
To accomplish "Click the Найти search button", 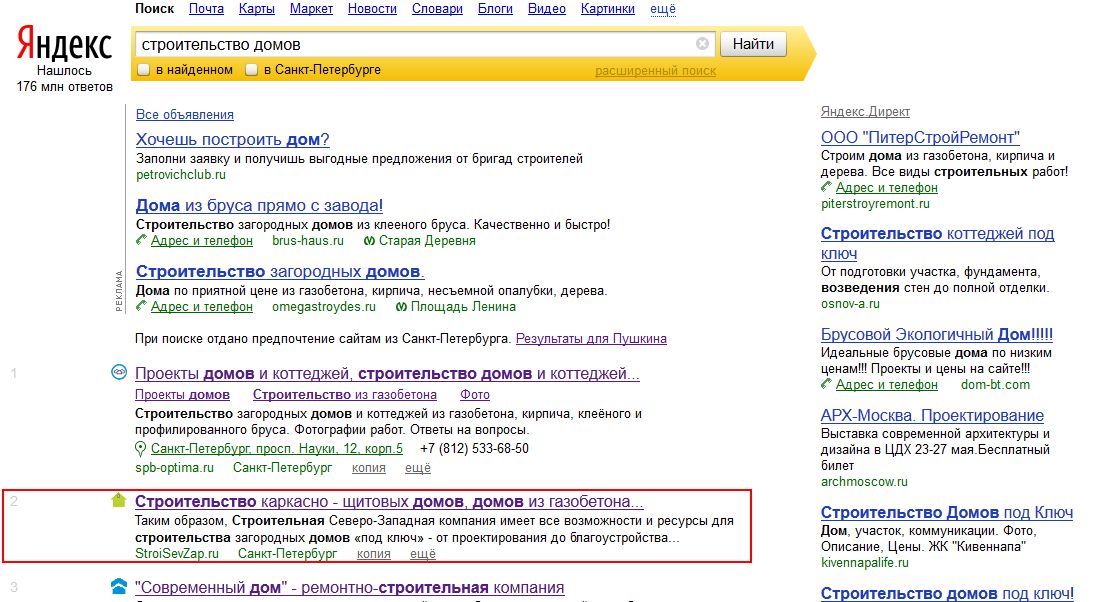I will pyautogui.click(x=753, y=44).
